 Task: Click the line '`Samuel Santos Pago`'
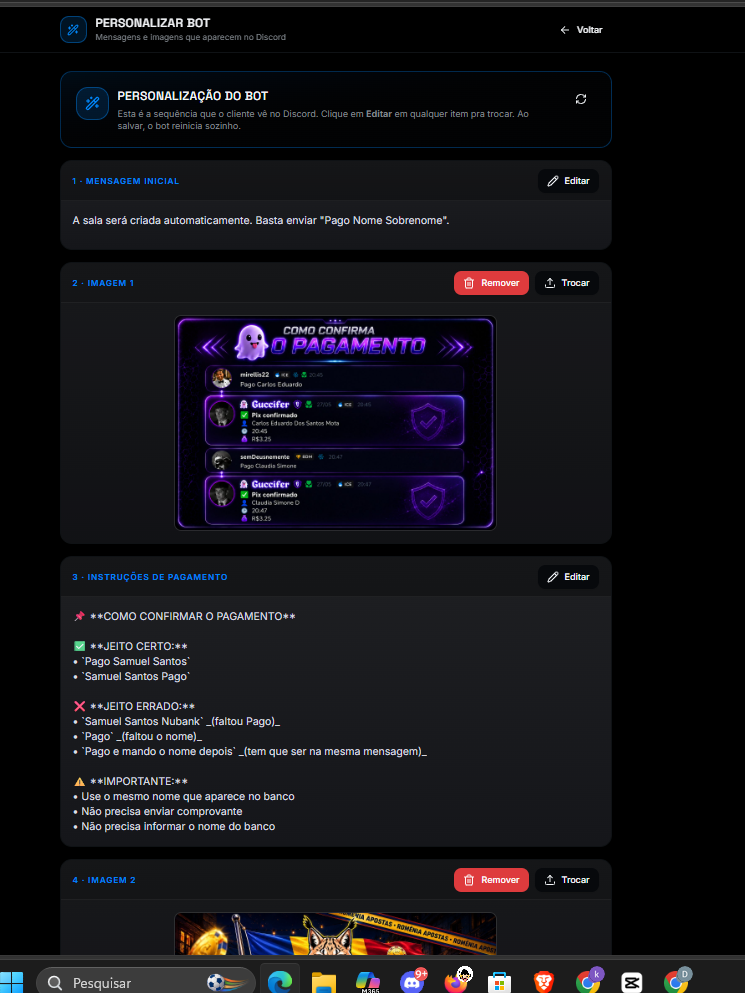[x=132, y=676]
